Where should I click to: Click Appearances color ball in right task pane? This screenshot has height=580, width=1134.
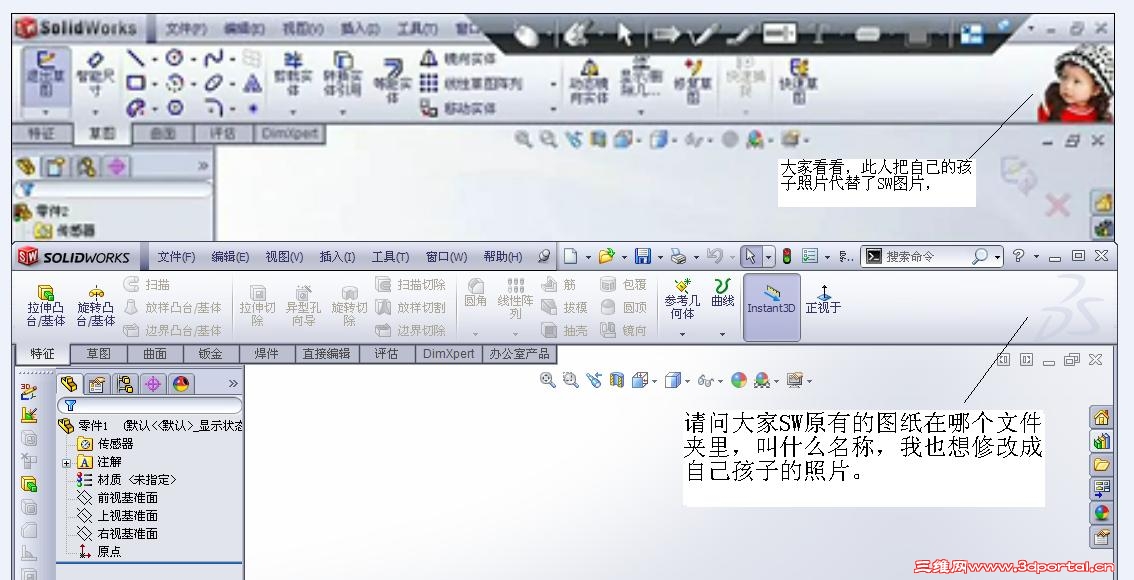(x=1101, y=513)
